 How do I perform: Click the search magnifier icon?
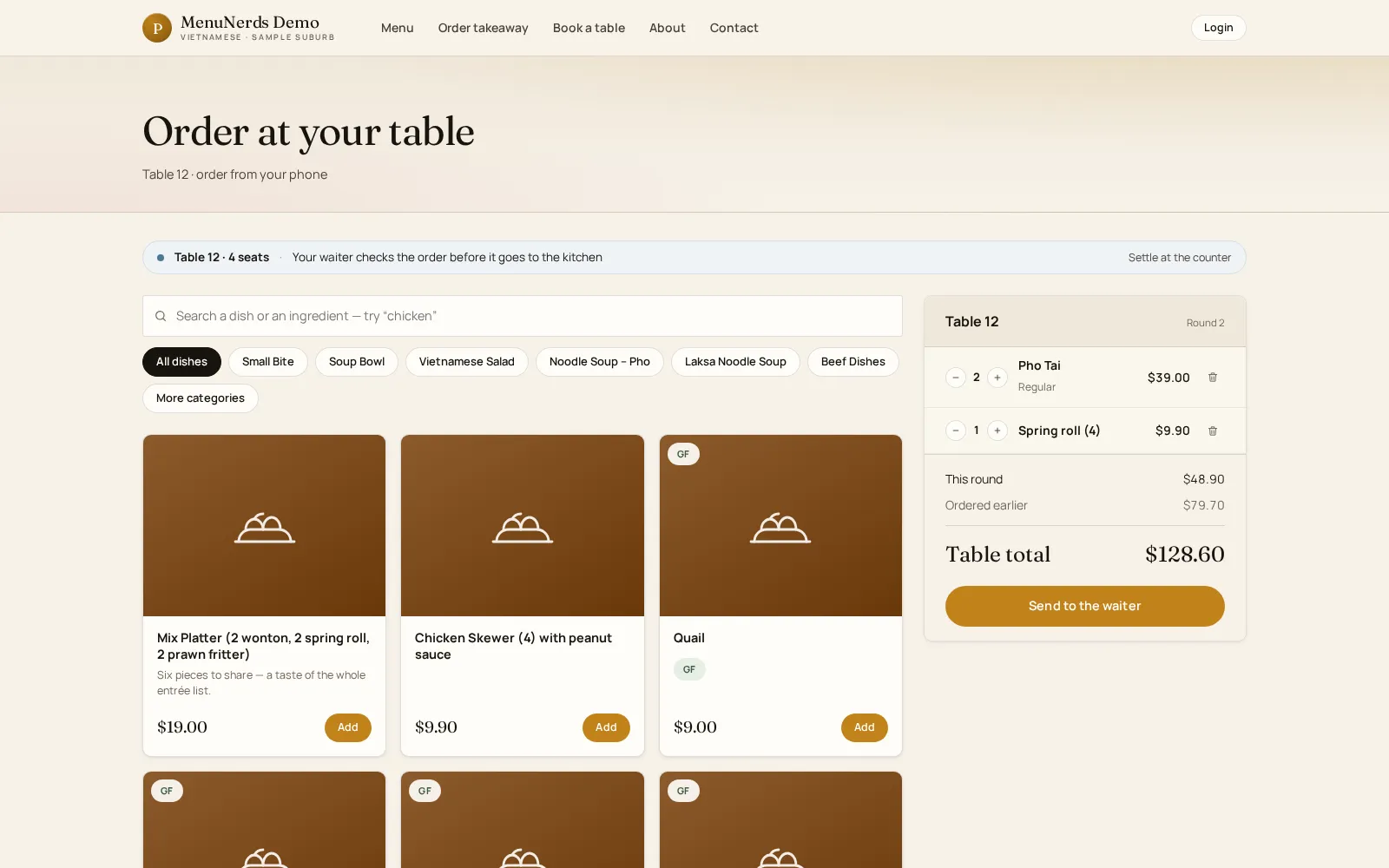[161, 316]
